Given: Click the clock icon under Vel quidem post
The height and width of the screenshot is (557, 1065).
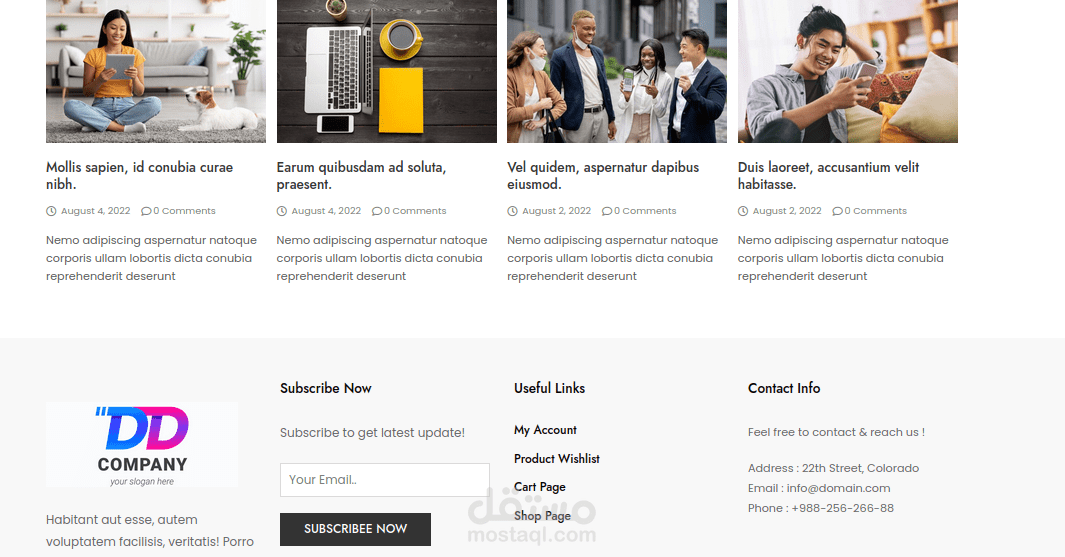Looking at the screenshot, I should (512, 211).
